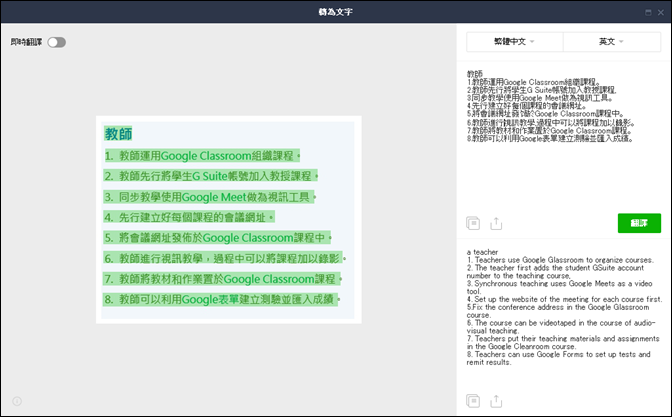The height and width of the screenshot is (417, 672).
Task: Select highlighted line 5 將會議網址發佈於Google Classroom
Action: coord(217,237)
